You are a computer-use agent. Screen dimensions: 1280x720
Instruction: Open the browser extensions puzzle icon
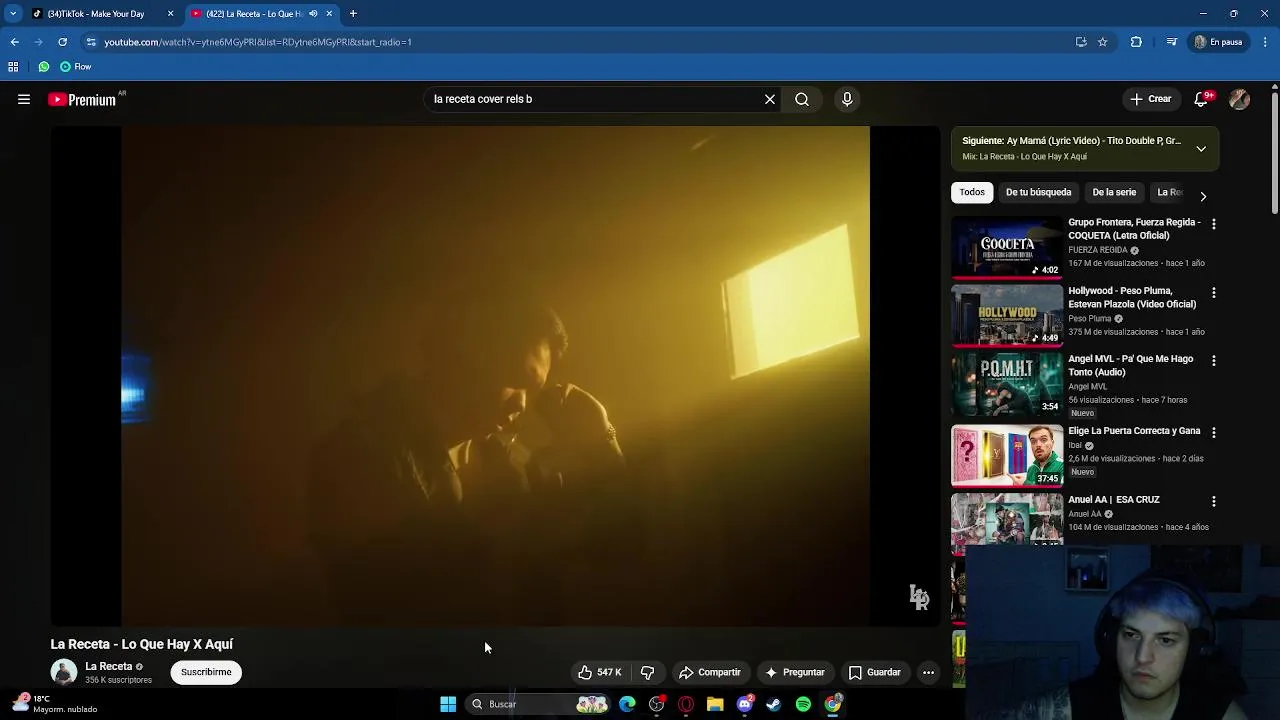coord(1136,42)
